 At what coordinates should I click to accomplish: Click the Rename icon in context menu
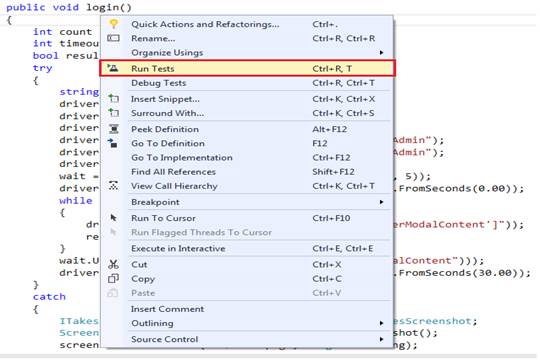[x=113, y=38]
